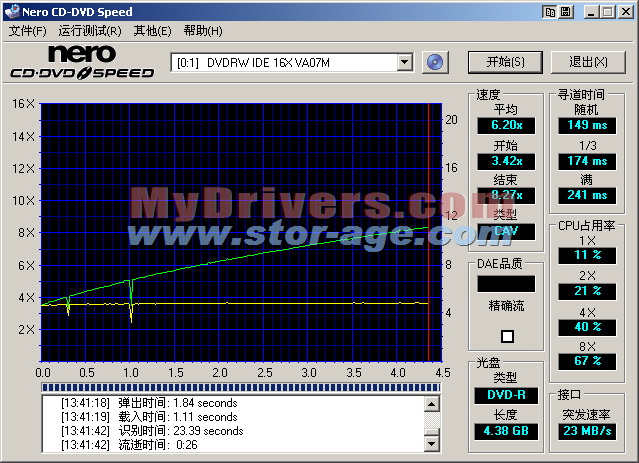Click the first extra title bar icon
Viewport: 639px width, 463px height.
coord(550,11)
